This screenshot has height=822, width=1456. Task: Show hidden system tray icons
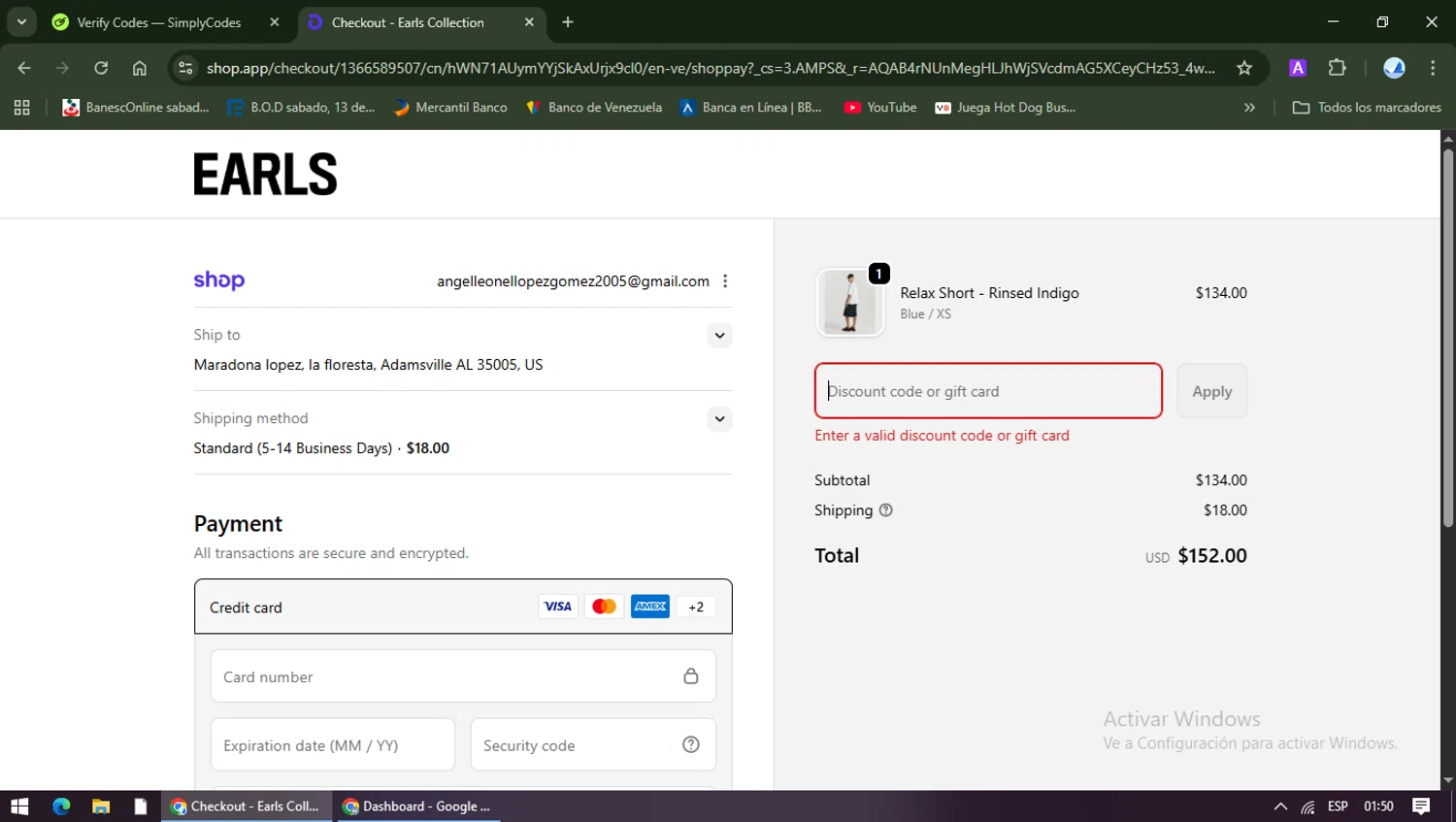click(1280, 806)
